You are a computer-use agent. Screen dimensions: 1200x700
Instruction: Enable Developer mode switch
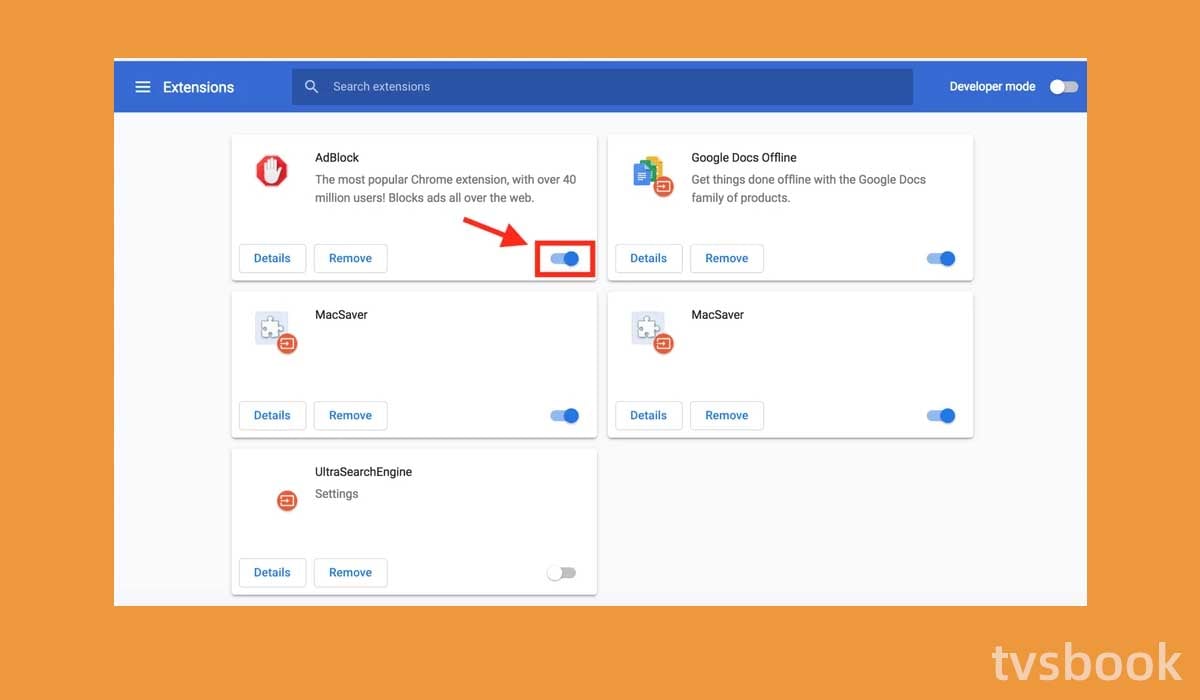coord(1064,87)
